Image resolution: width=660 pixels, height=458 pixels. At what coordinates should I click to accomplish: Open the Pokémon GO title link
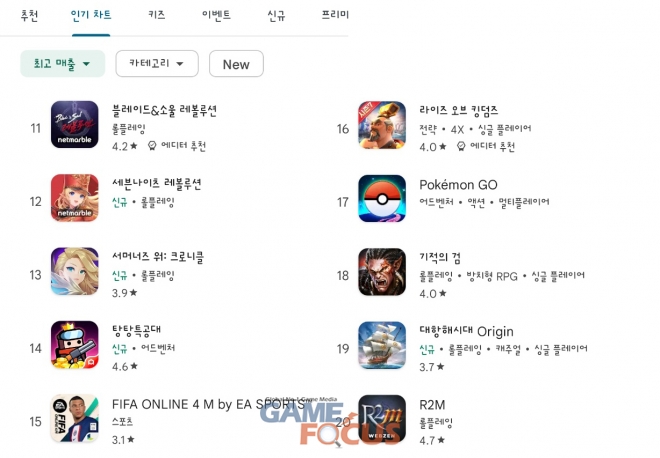coord(458,185)
